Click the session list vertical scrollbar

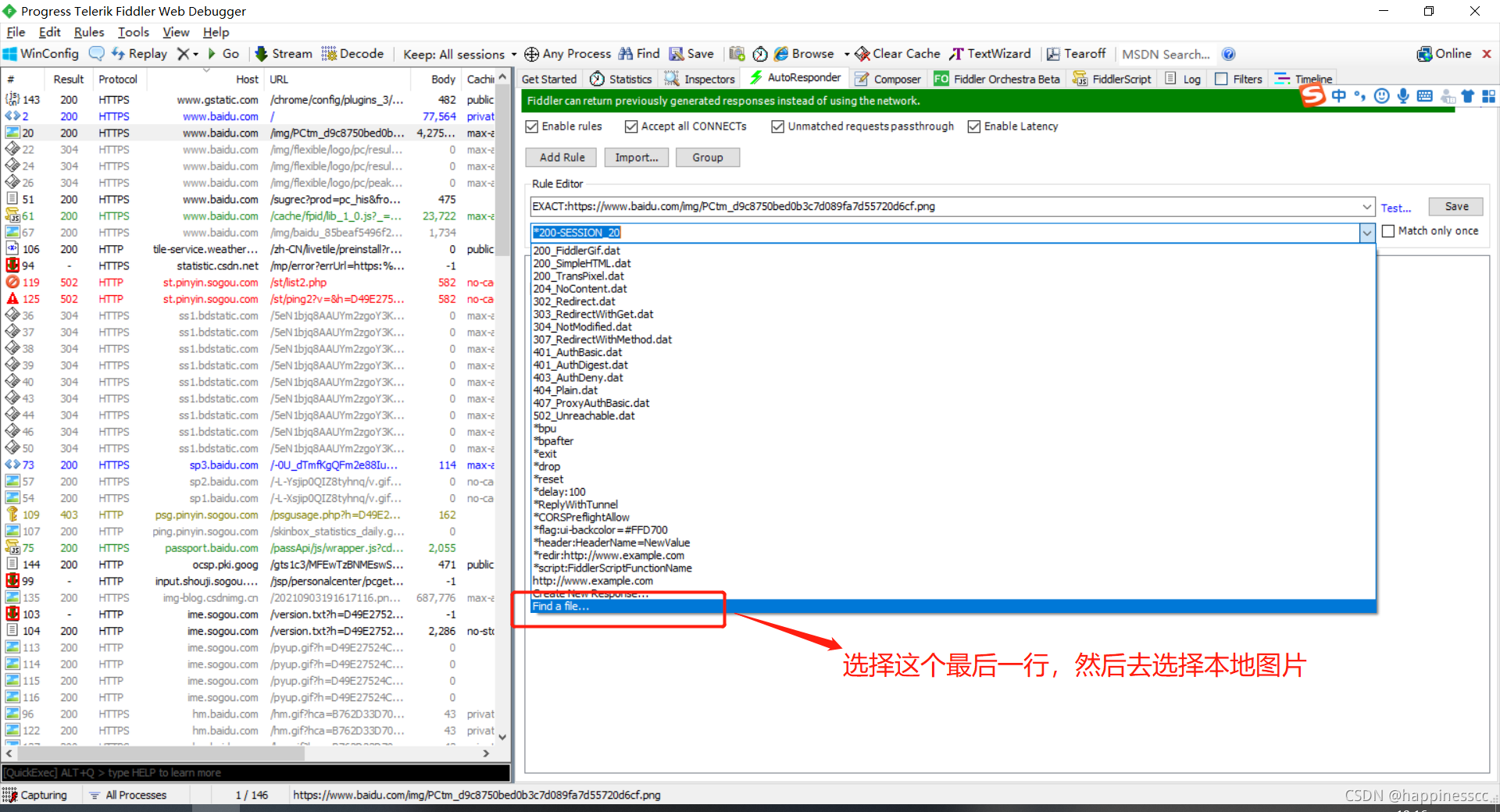[x=502, y=406]
